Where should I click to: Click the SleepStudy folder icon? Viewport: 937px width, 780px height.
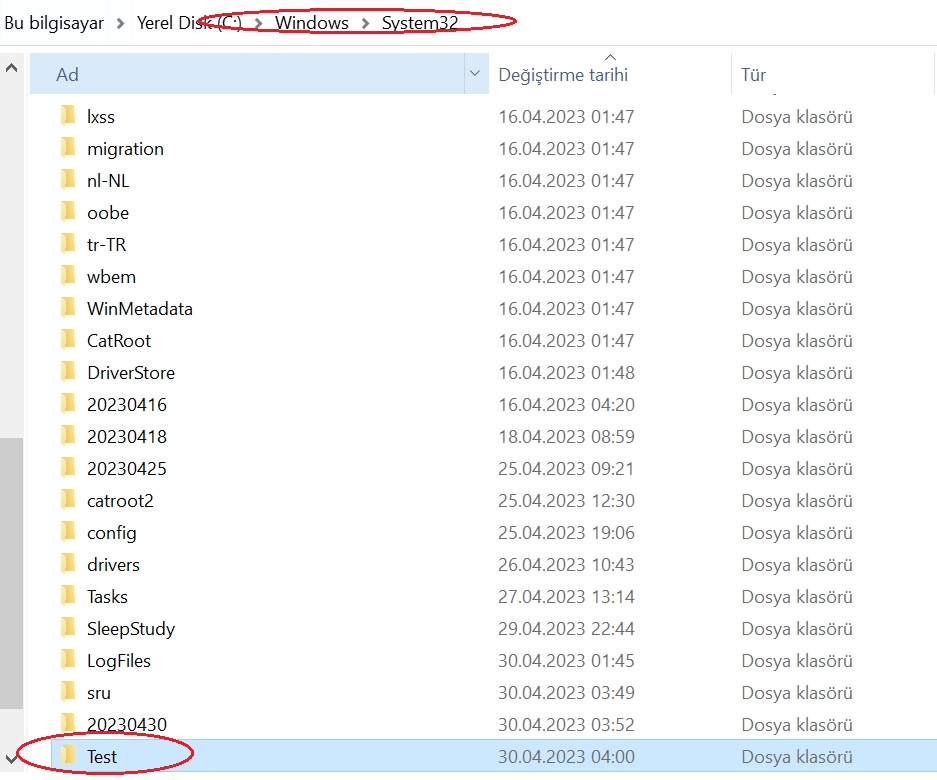(x=68, y=628)
